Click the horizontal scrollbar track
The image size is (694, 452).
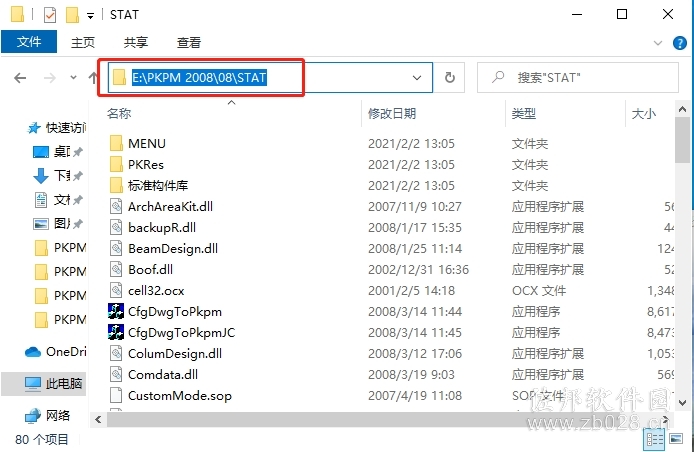pos(384,419)
